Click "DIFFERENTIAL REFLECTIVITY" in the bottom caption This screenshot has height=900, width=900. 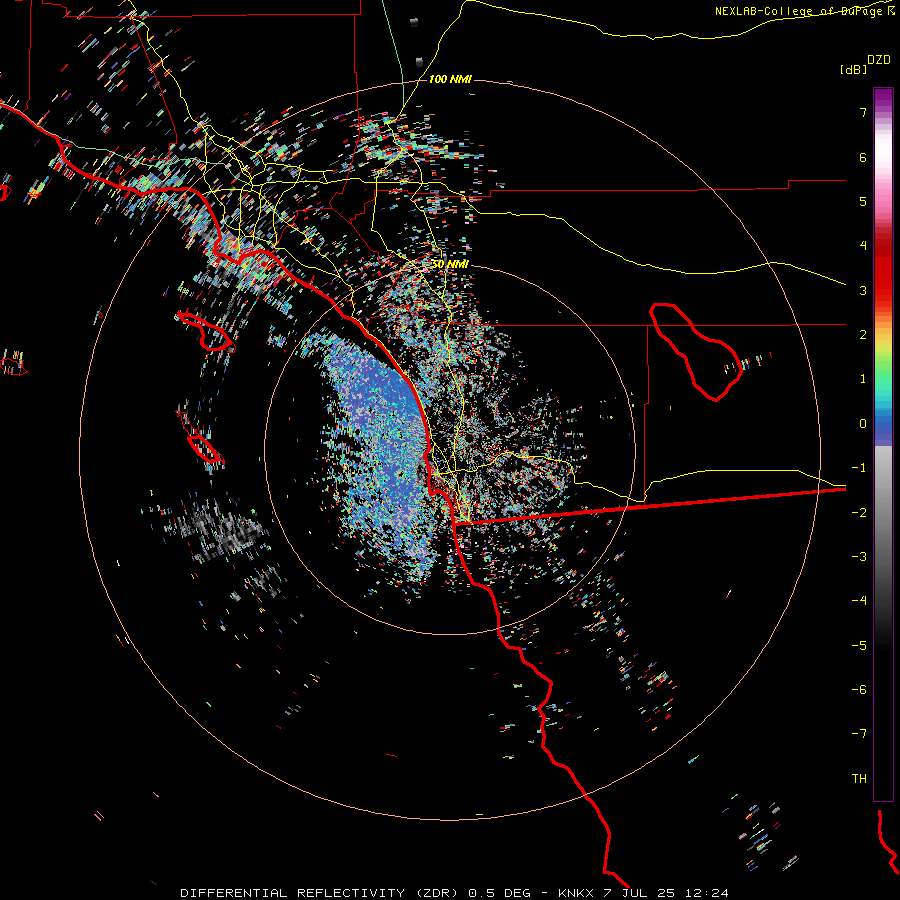[x=293, y=893]
